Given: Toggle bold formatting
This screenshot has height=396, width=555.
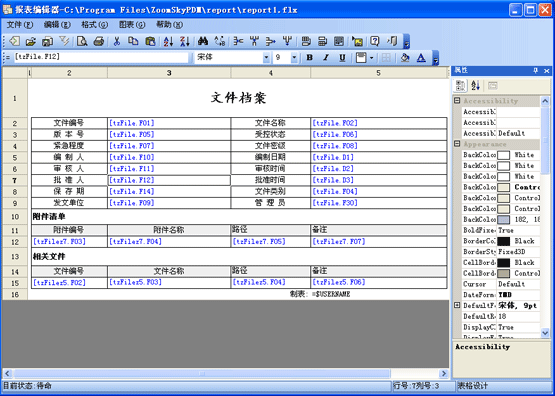Looking at the screenshot, I should click(309, 58).
